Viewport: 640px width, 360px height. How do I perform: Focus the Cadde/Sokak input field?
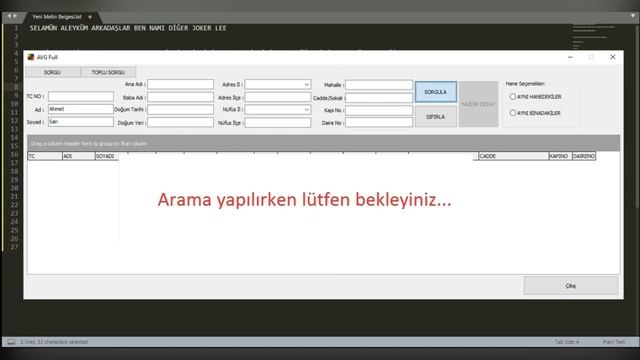tap(379, 98)
